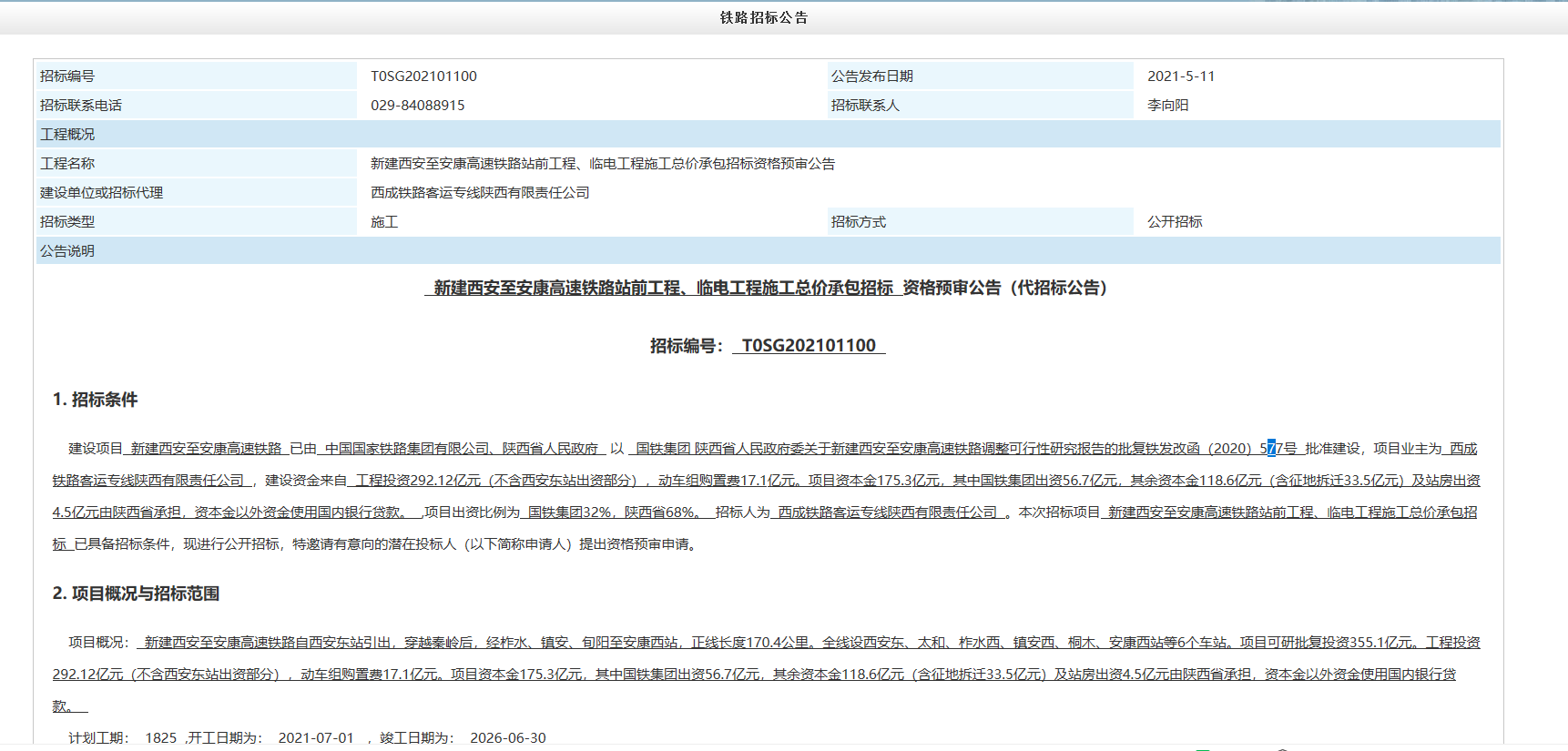This screenshot has width=1568, height=751.
Task: Click the heading 2. 项目概况与招标范围
Action: pyautogui.click(x=136, y=594)
